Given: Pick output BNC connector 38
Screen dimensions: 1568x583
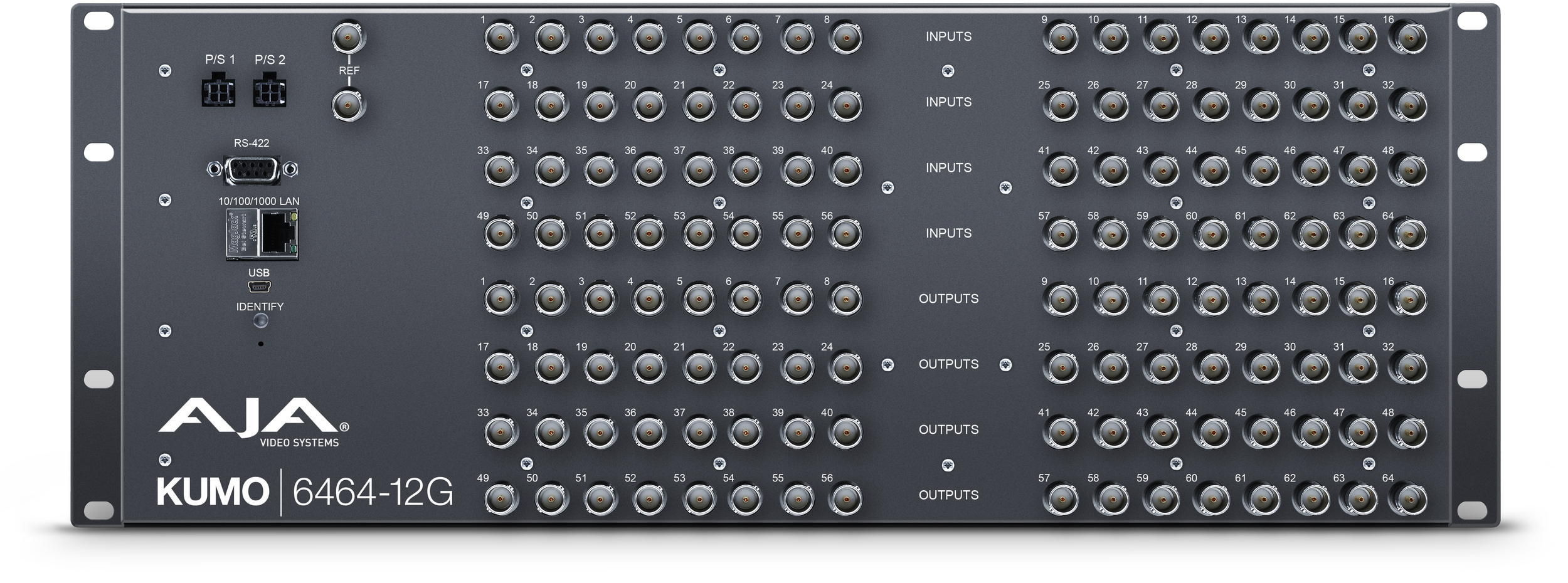Looking at the screenshot, I should point(745,432).
